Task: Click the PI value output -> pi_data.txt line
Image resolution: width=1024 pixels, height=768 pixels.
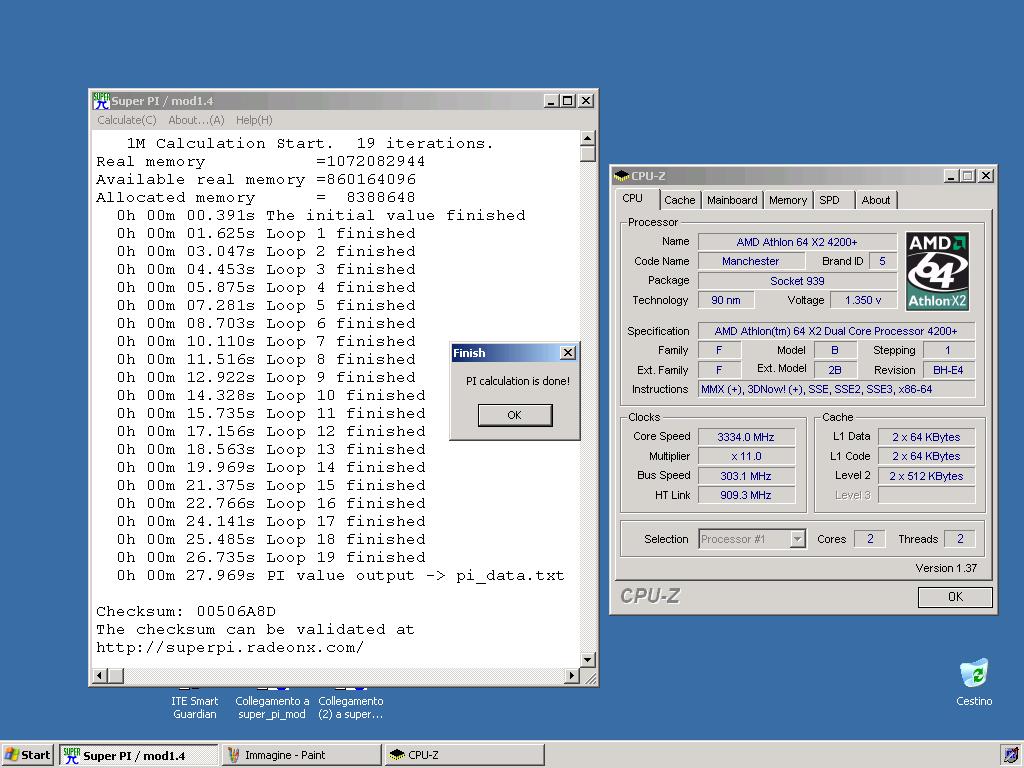Action: pos(340,576)
